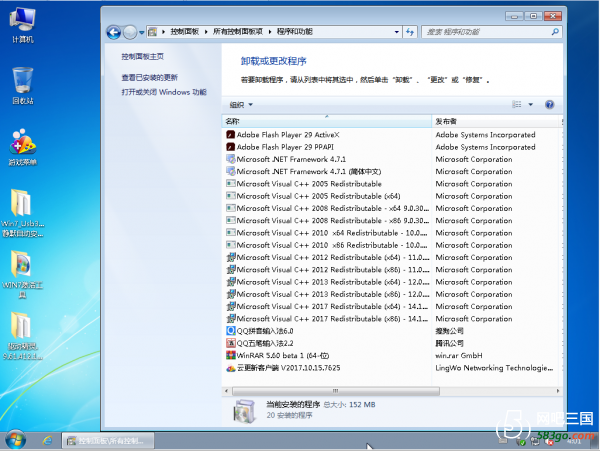
Task: Select Visual C++ 2005 Redistributable (x64) icon
Action: (230, 196)
